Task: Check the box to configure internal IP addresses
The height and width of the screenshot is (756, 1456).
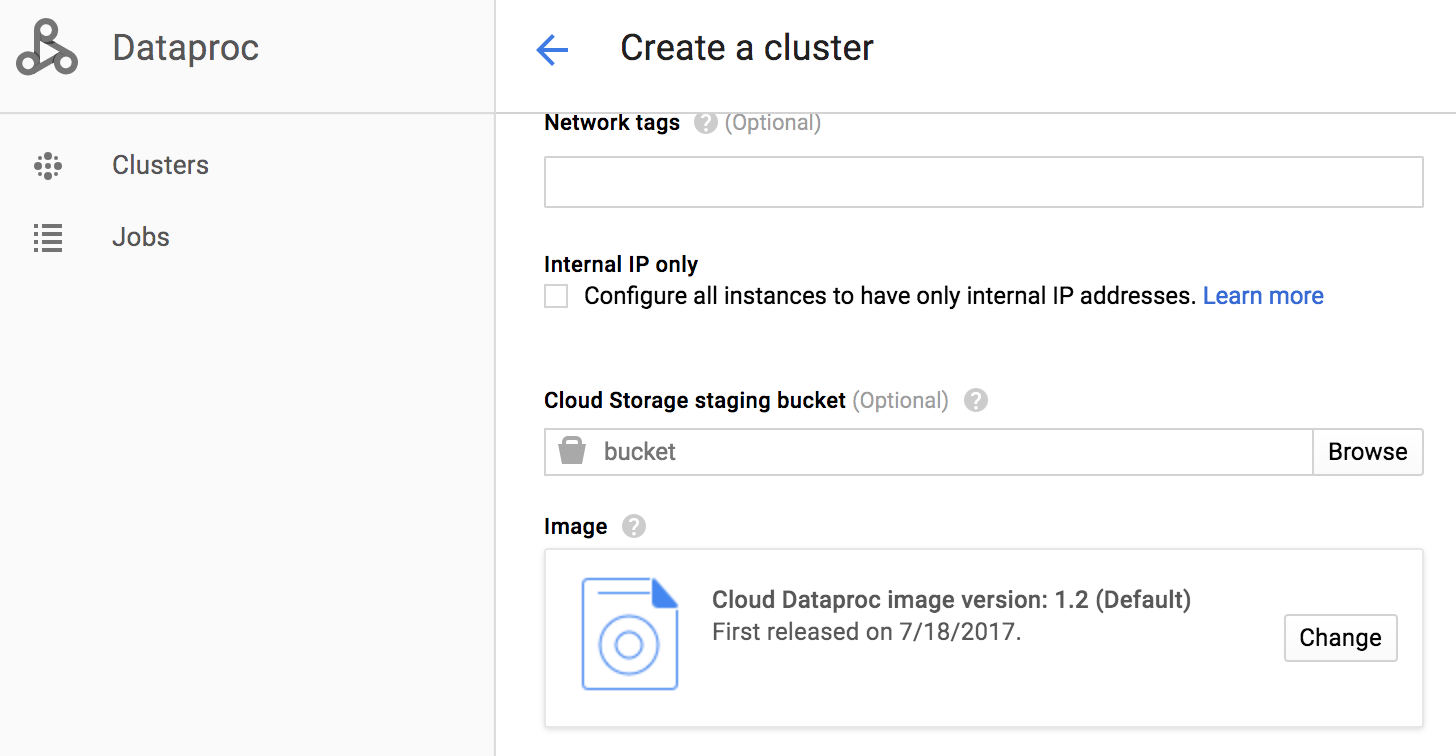Action: click(x=556, y=295)
